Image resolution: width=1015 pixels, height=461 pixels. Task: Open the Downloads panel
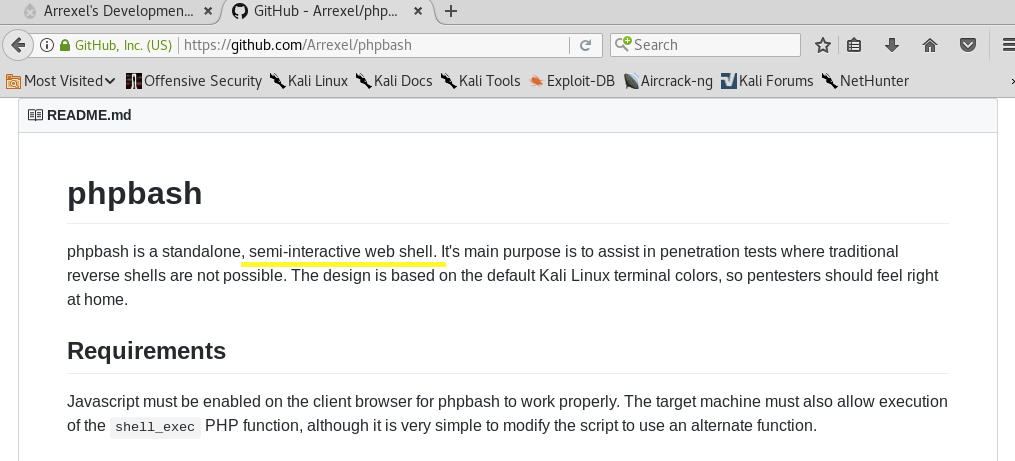point(891,45)
